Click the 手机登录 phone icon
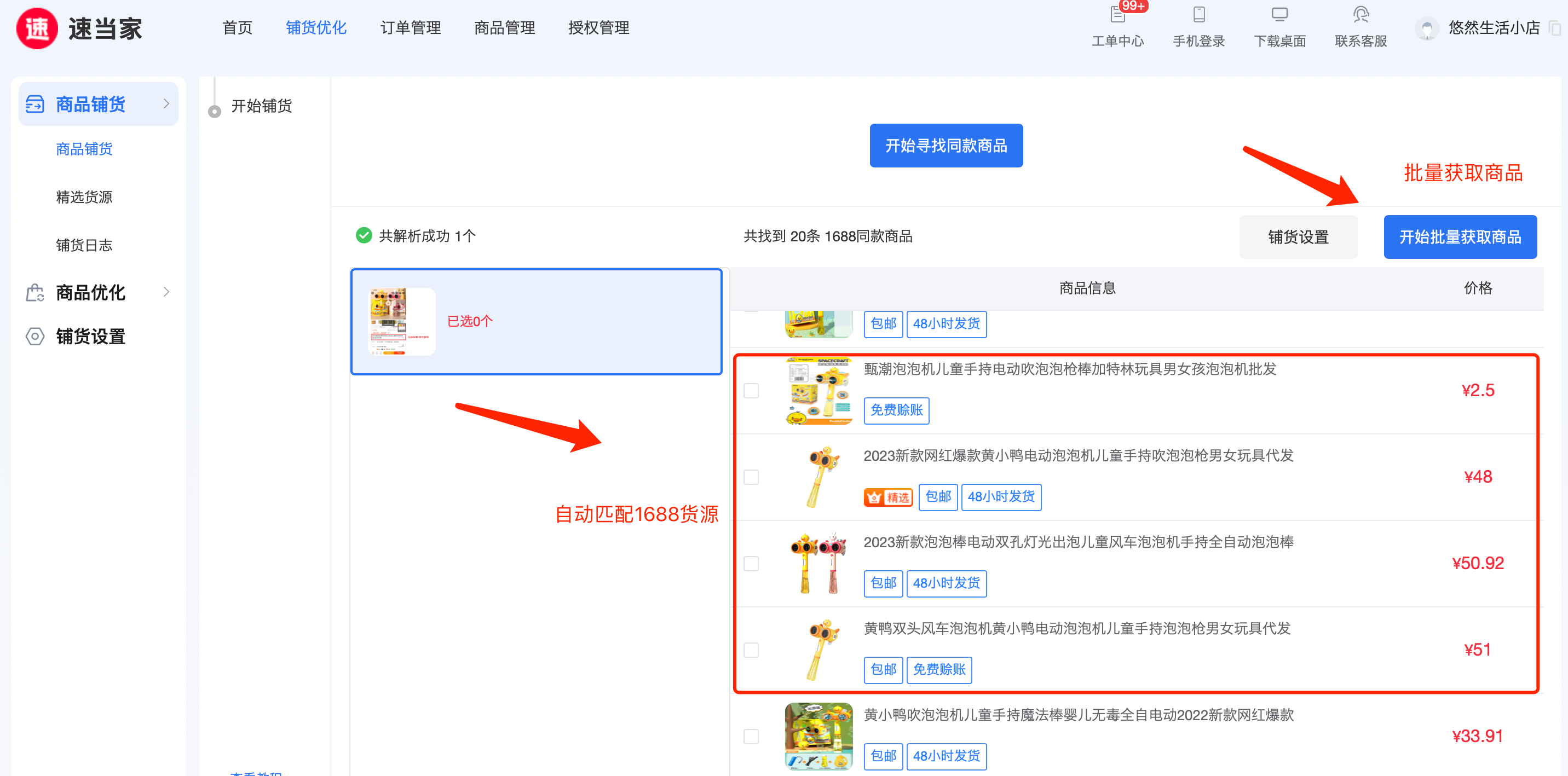Viewport: 1568px width, 776px height. pos(1198,15)
